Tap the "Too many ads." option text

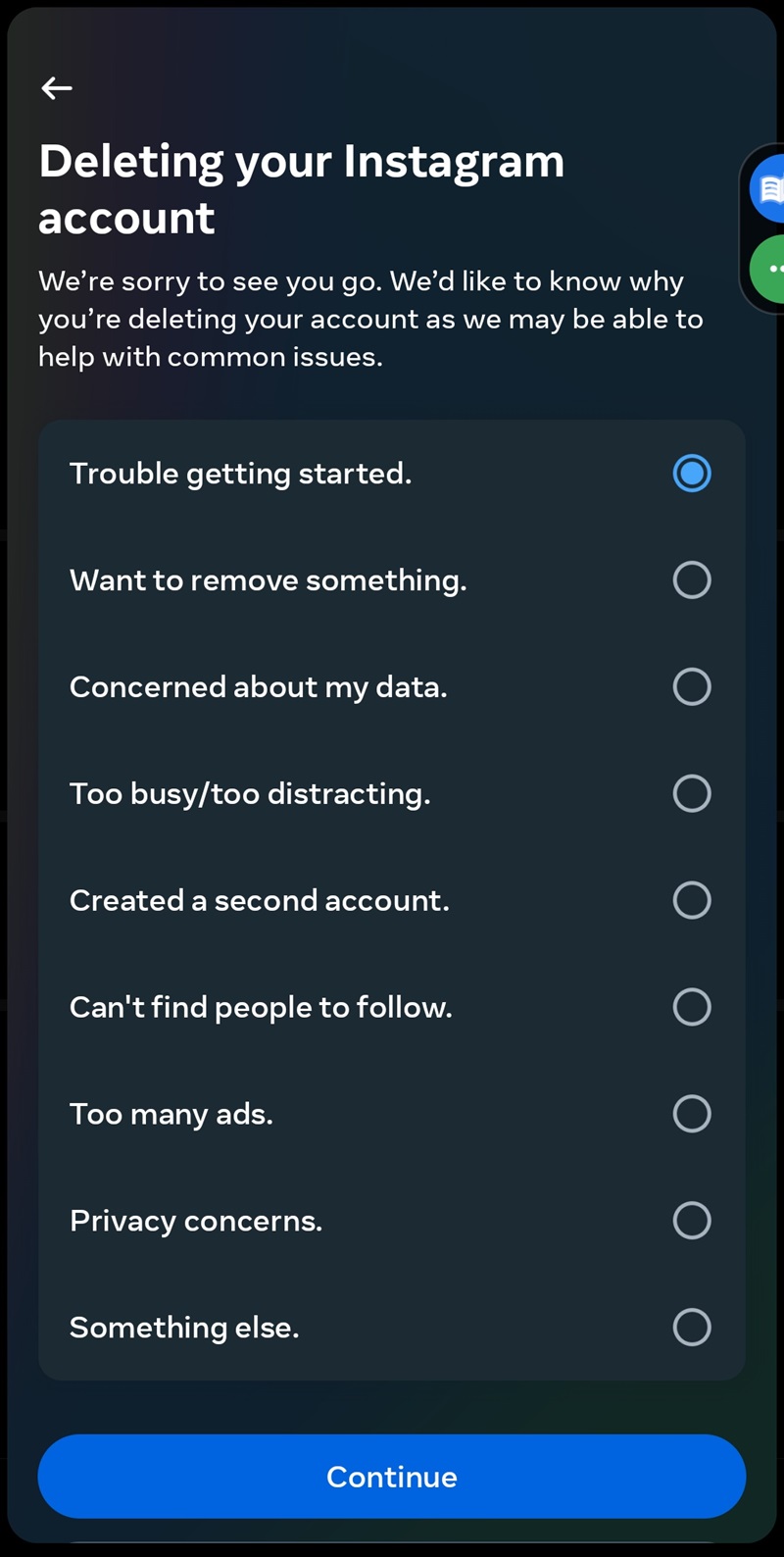[171, 1114]
